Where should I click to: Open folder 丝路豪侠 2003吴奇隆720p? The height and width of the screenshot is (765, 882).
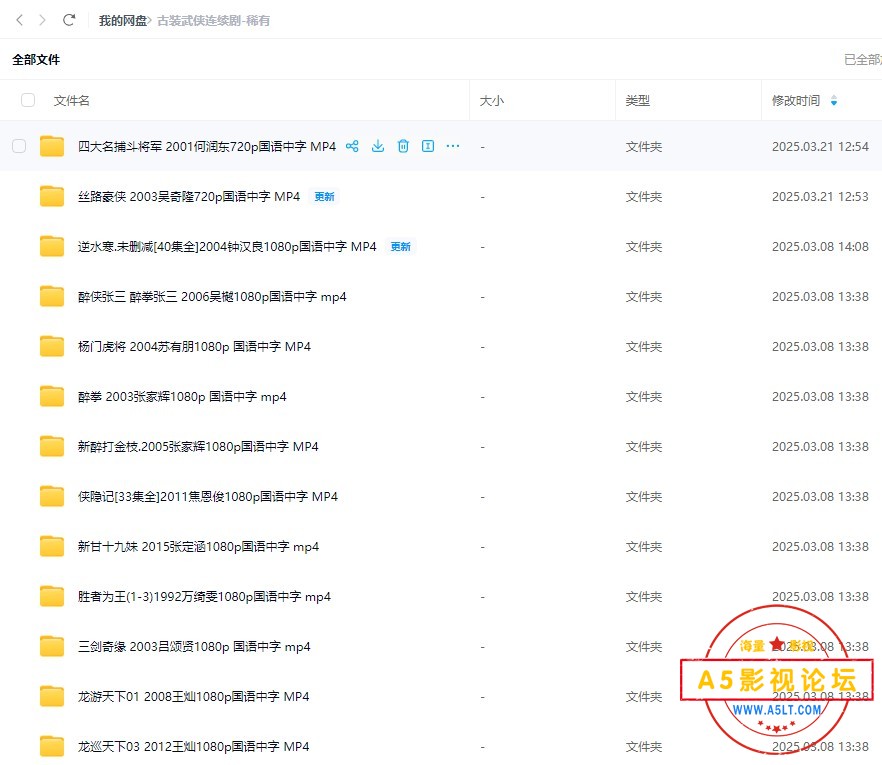click(189, 196)
